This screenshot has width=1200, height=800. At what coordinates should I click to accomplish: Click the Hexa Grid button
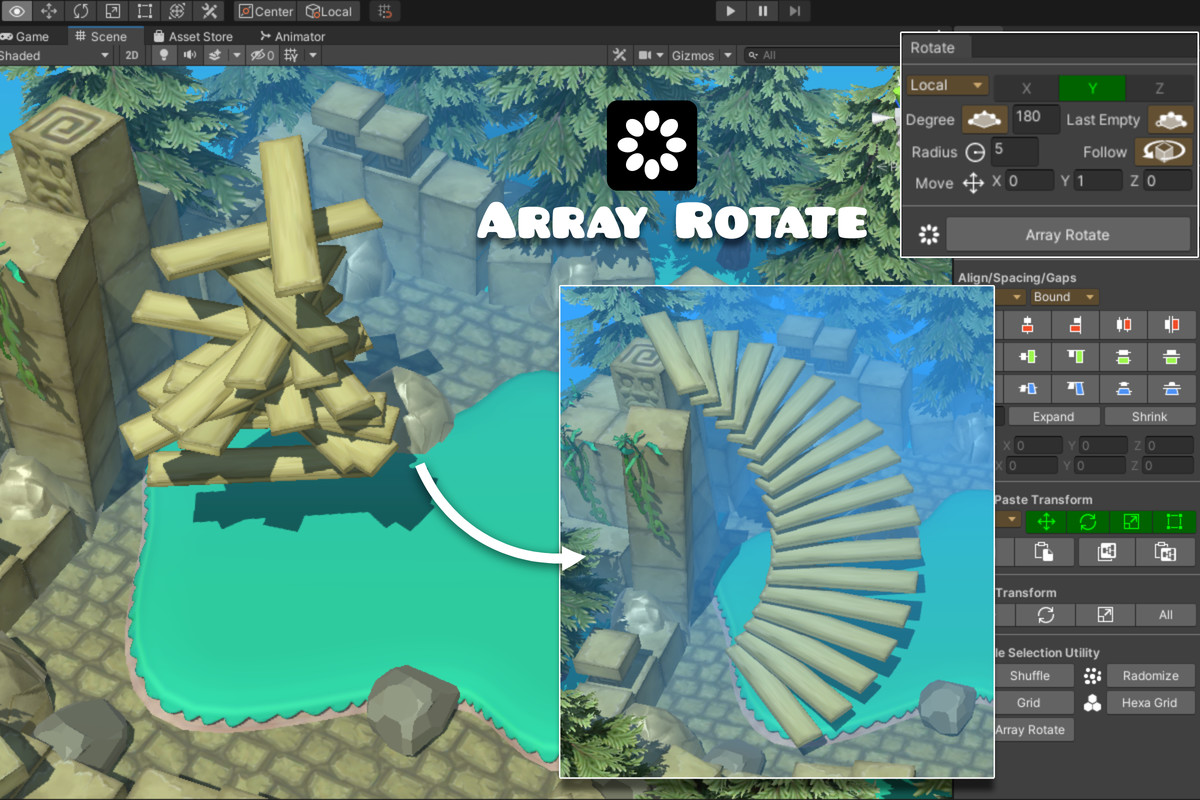point(1150,703)
